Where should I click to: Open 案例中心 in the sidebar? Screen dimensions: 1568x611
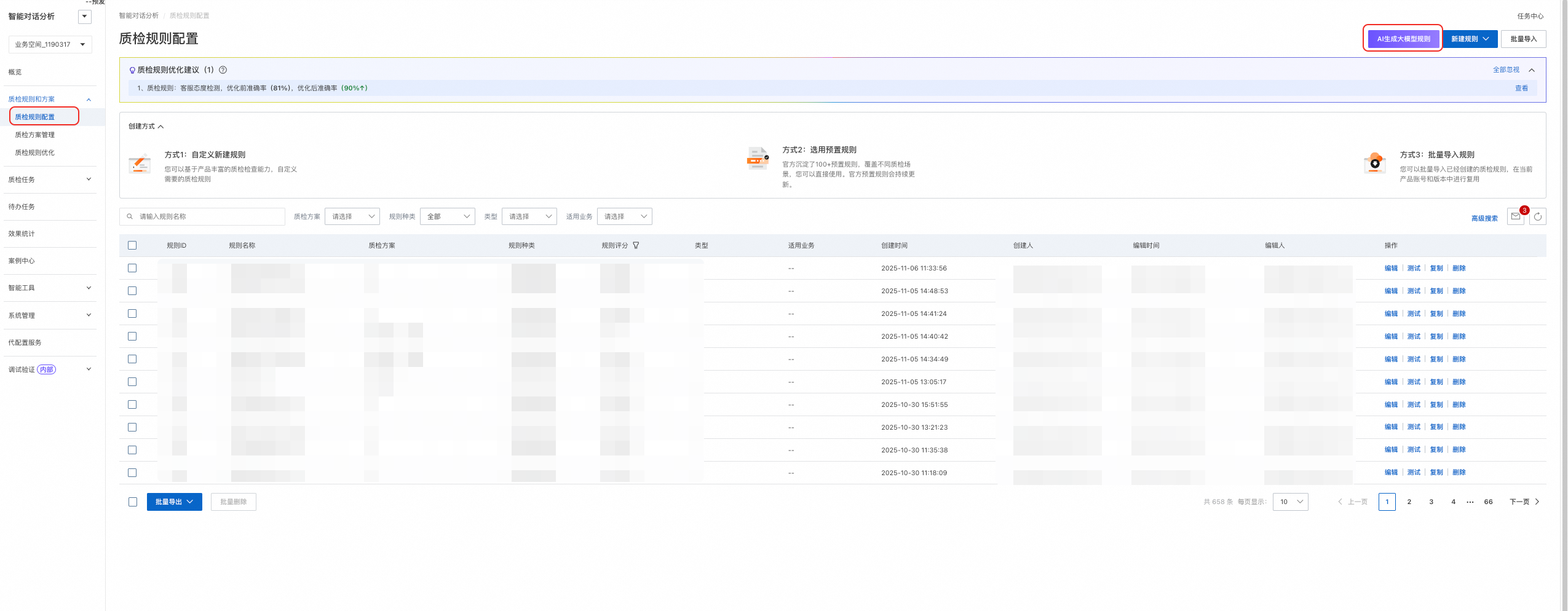(22, 261)
